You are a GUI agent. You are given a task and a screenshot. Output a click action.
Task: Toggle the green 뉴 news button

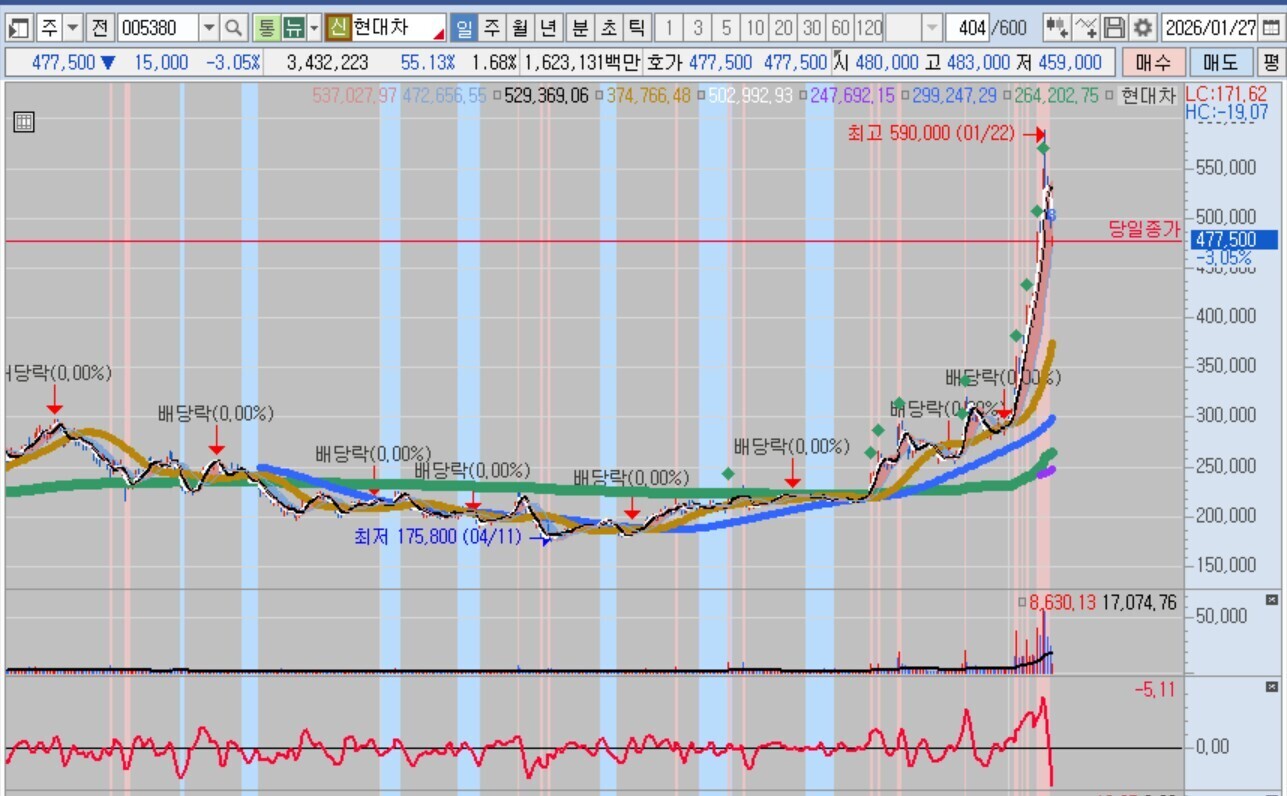[x=292, y=27]
